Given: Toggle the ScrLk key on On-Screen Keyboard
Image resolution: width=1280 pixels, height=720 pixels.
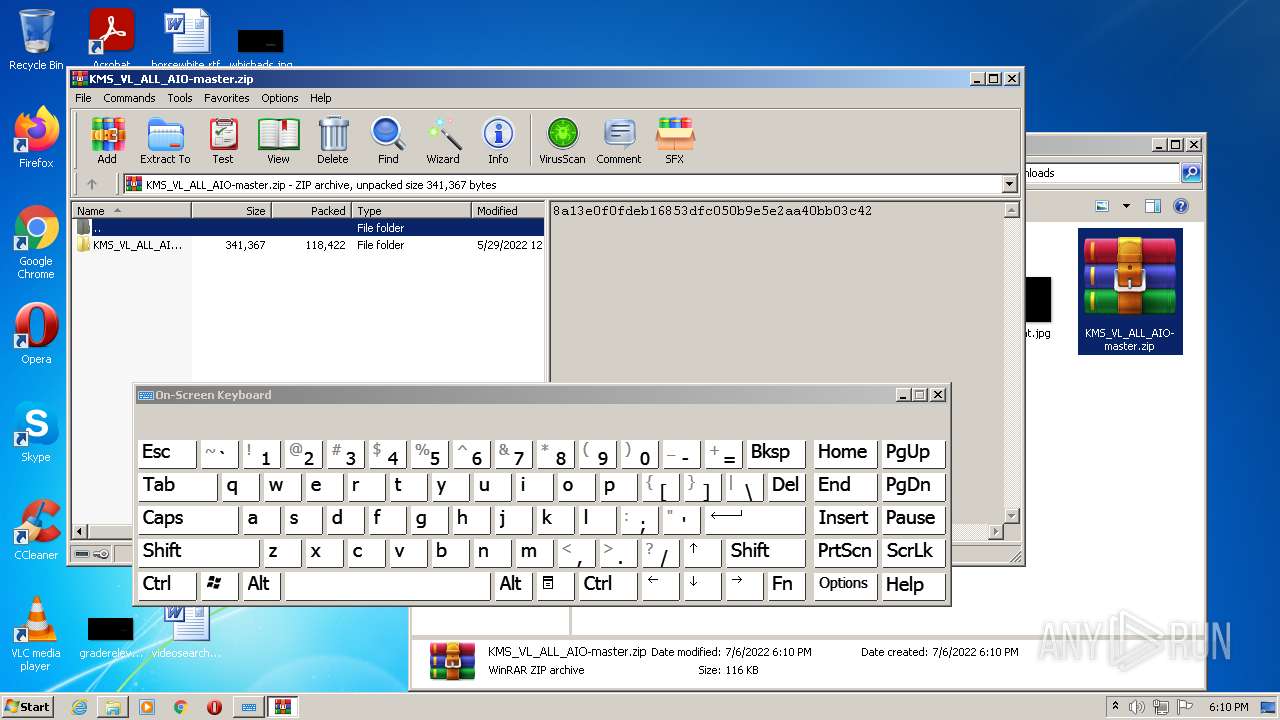Looking at the screenshot, I should click(913, 552).
